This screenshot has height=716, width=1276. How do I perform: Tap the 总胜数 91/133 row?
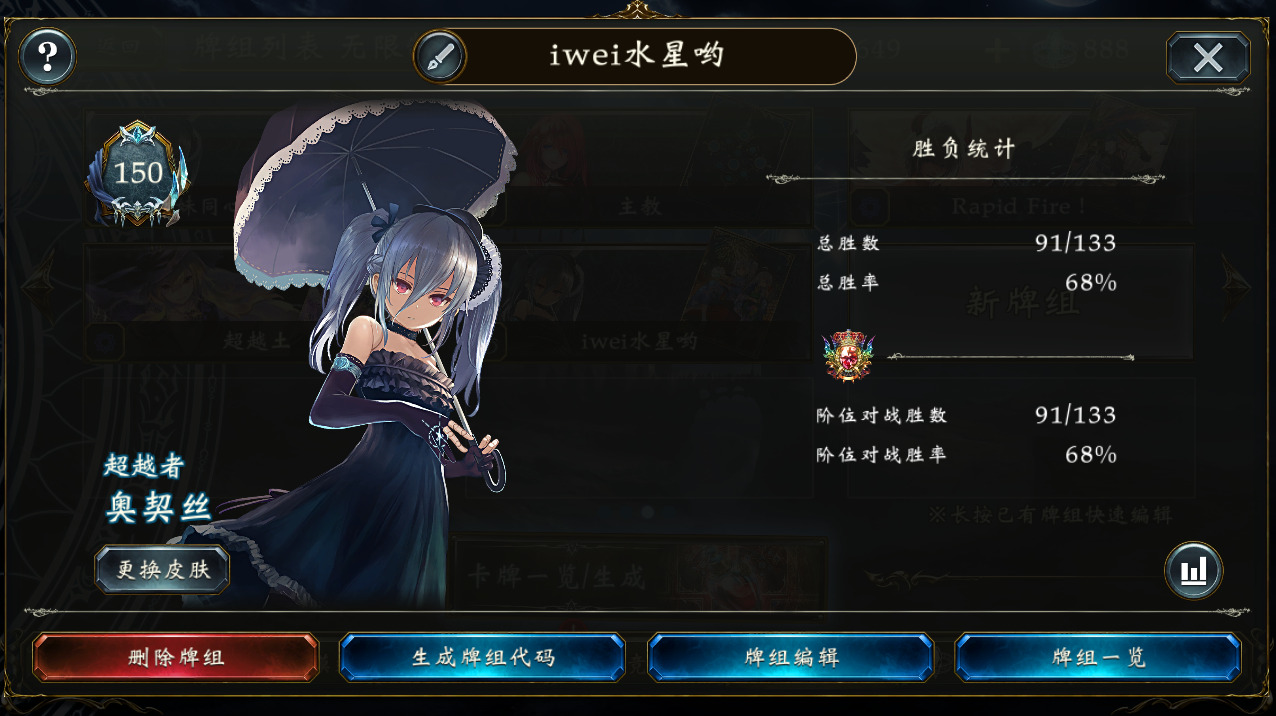pyautogui.click(x=966, y=243)
